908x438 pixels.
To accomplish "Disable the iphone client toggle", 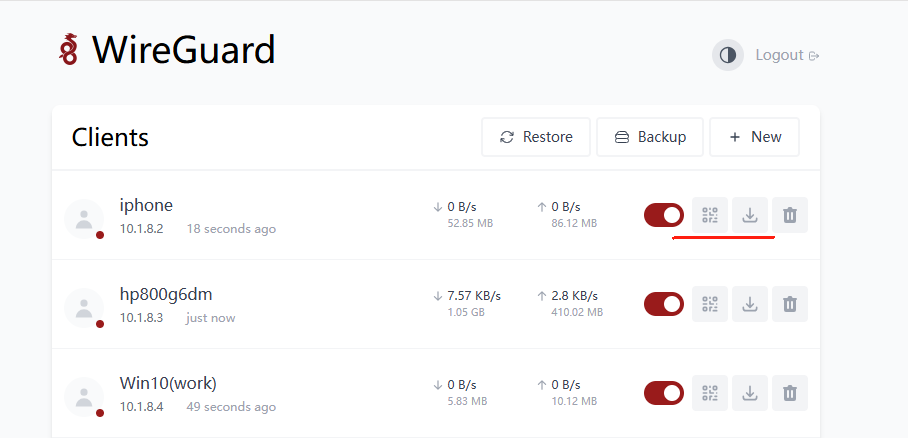I will [664, 215].
